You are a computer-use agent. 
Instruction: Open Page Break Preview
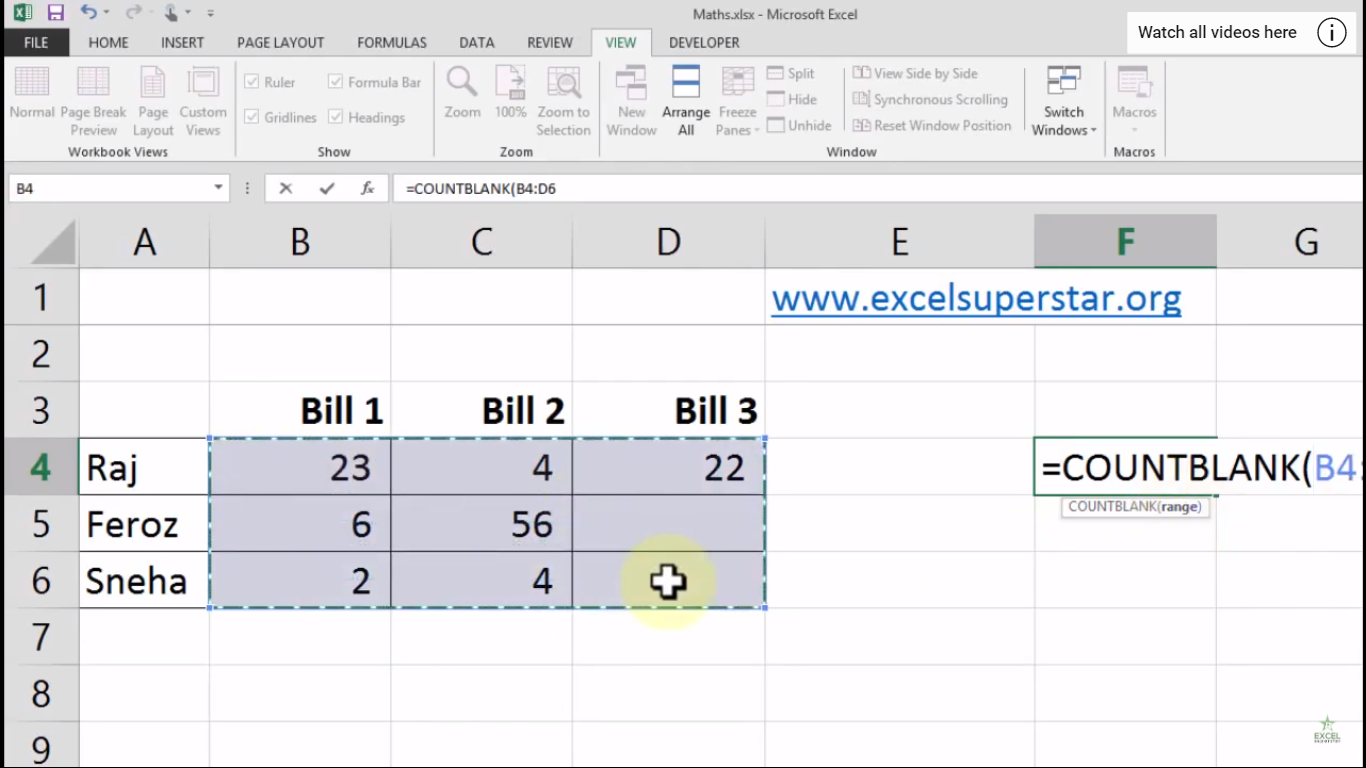pyautogui.click(x=94, y=101)
